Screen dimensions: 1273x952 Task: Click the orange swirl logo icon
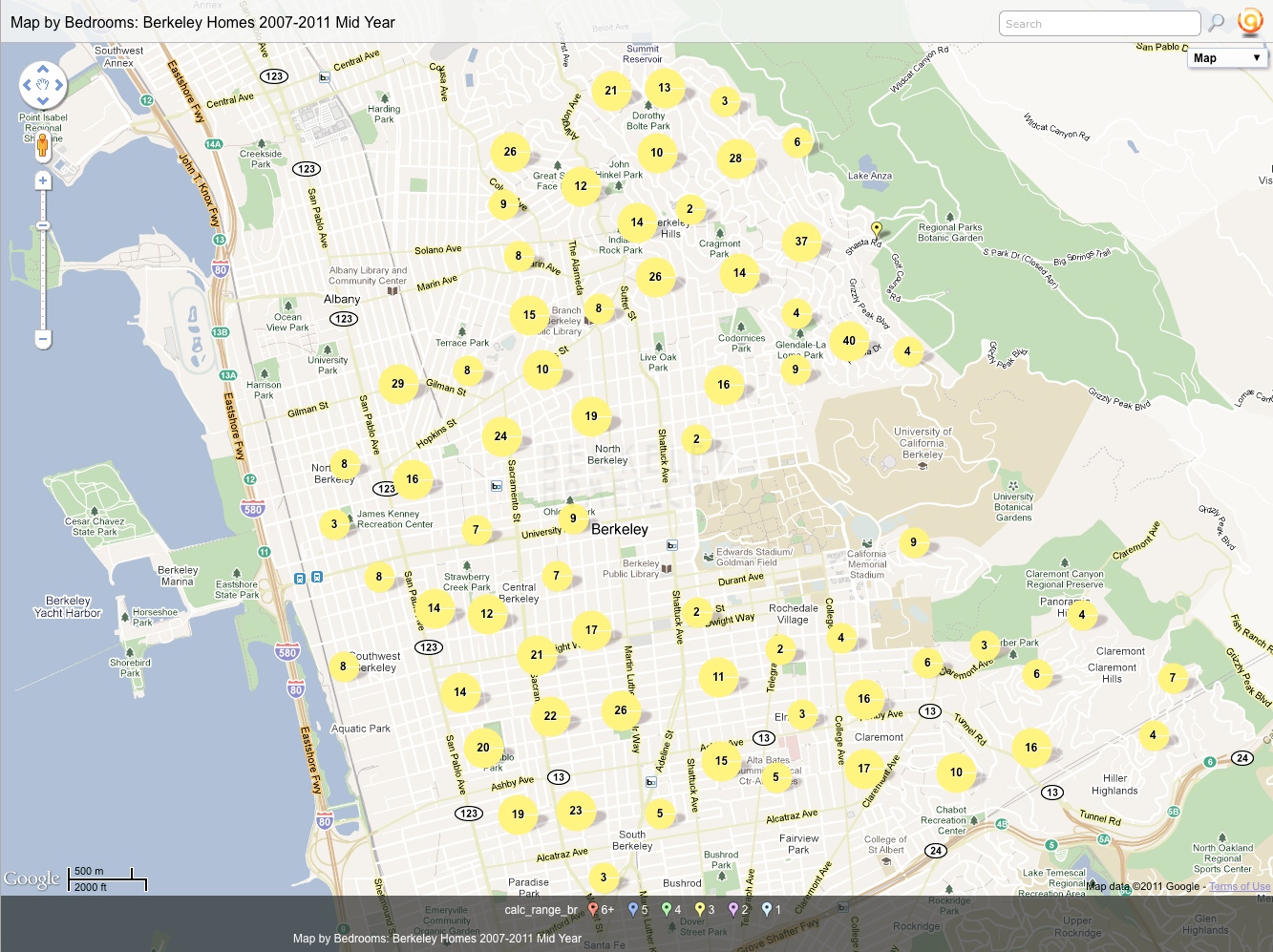pos(1250,22)
